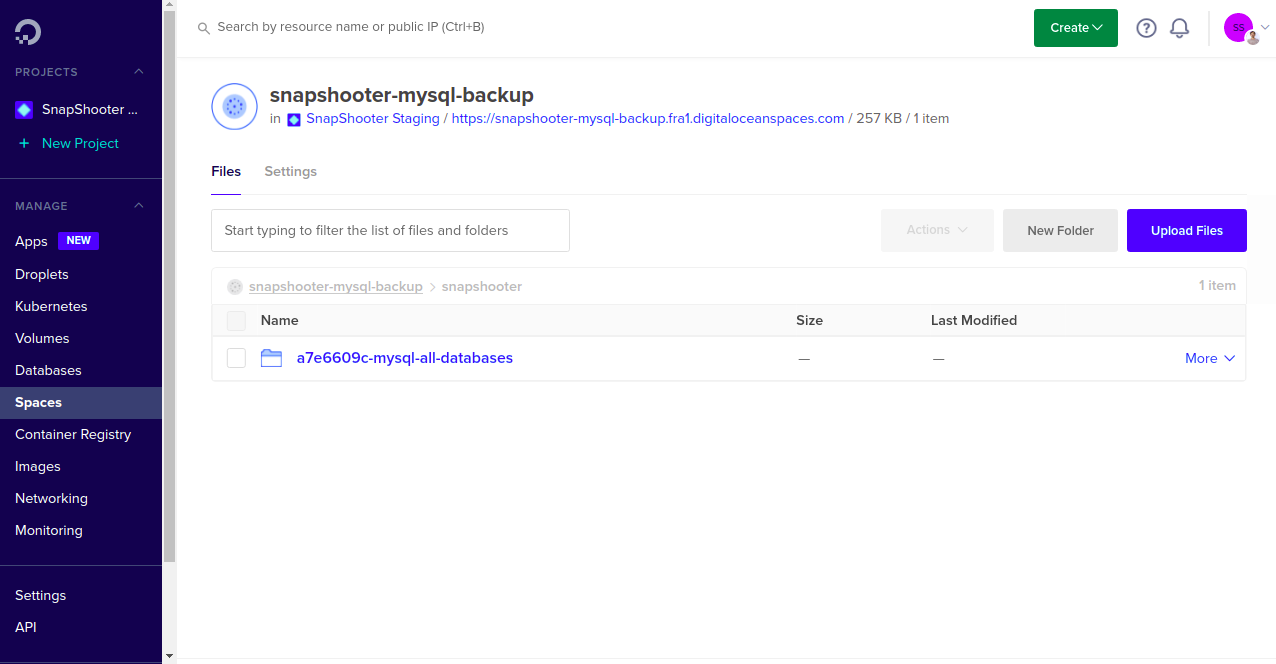Screen dimensions: 1276x664
Task: Click the Upload Files button
Action: (x=1187, y=230)
